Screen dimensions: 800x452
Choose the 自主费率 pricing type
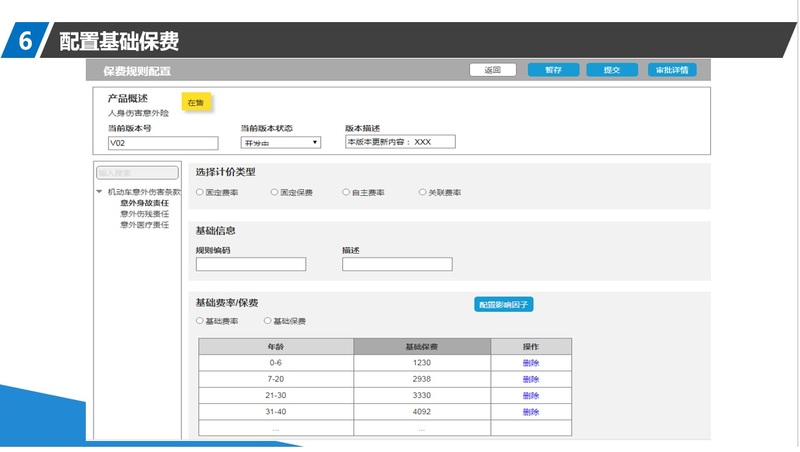[x=346, y=192]
